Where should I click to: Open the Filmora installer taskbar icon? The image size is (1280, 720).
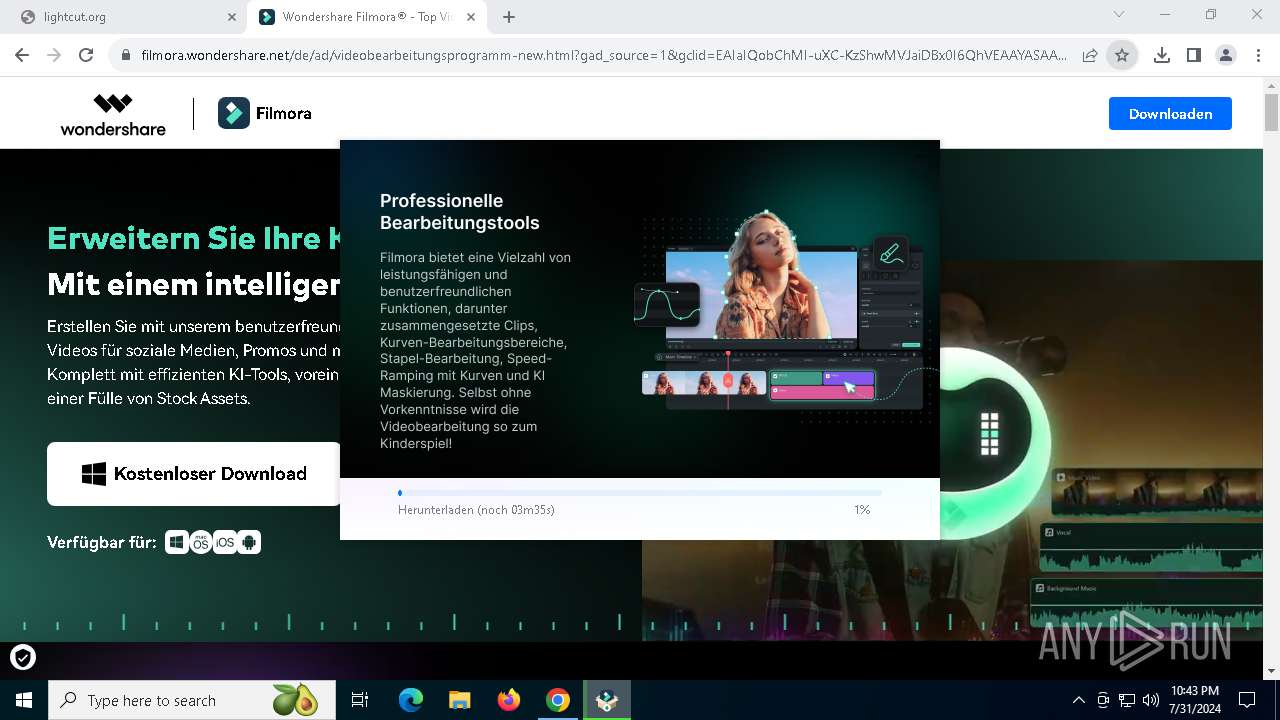point(607,700)
